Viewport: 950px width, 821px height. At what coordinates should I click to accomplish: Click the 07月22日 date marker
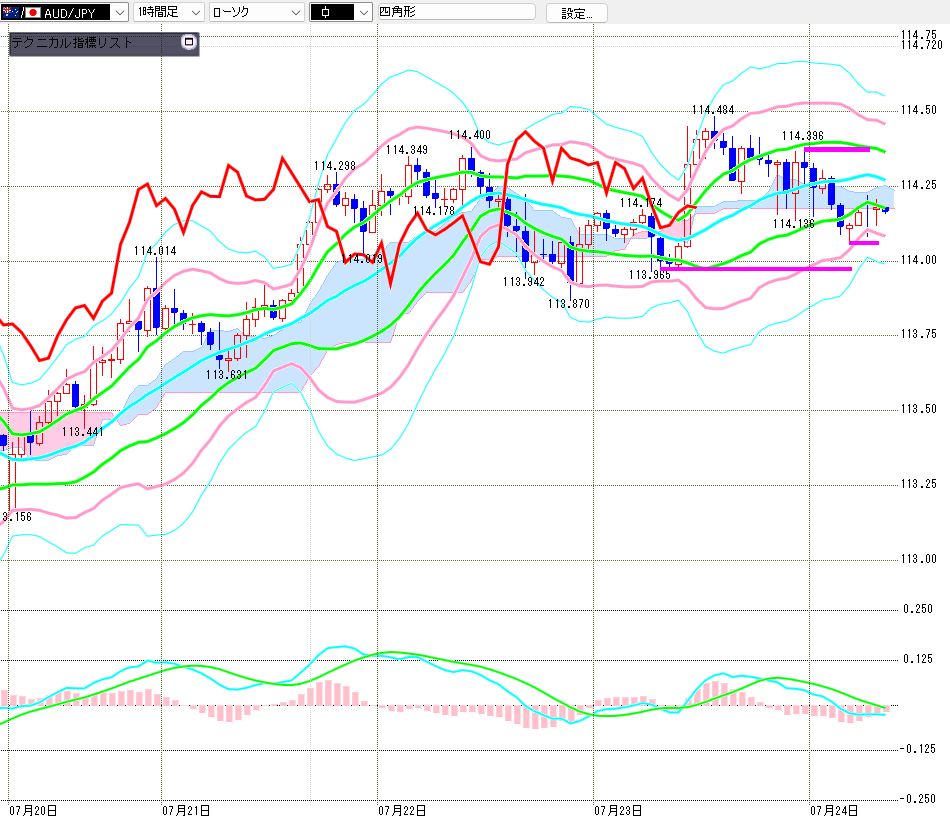click(x=402, y=810)
